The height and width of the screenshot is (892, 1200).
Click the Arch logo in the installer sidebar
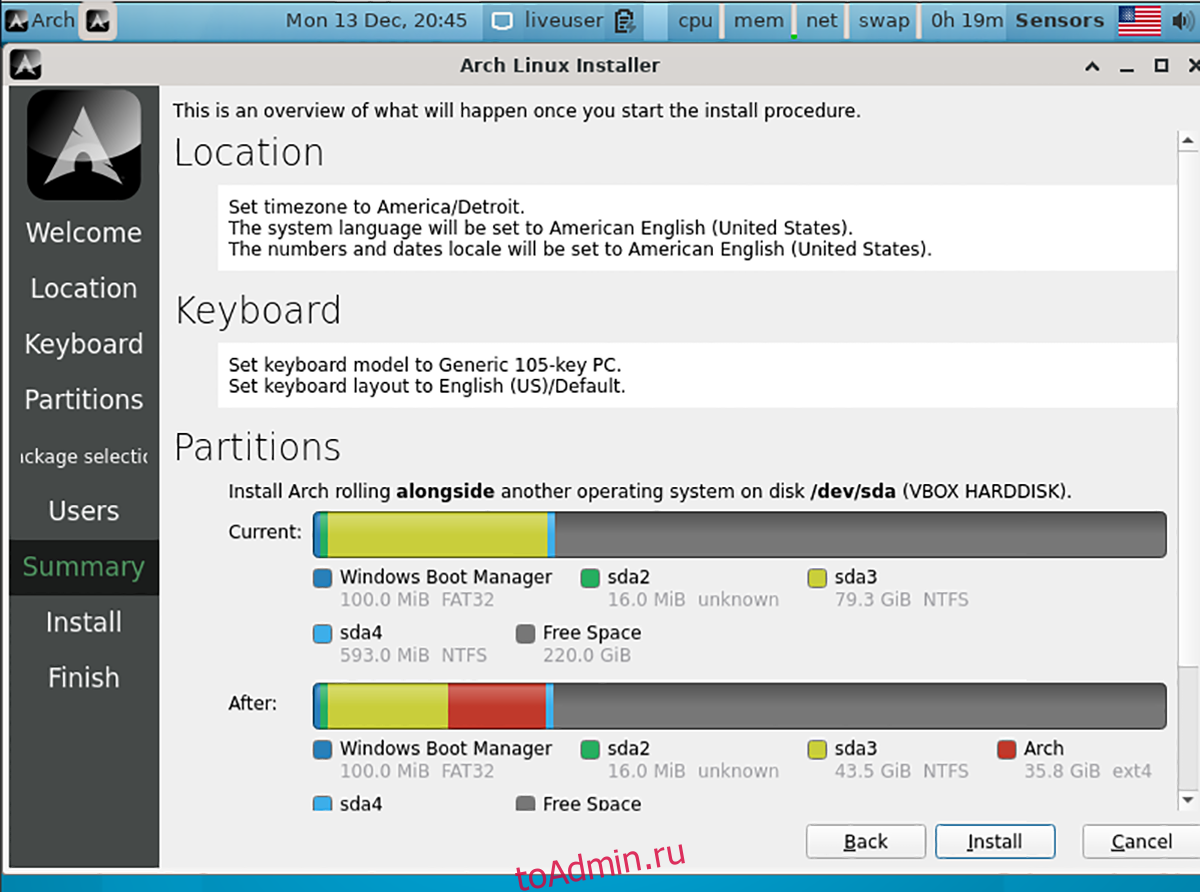click(84, 144)
